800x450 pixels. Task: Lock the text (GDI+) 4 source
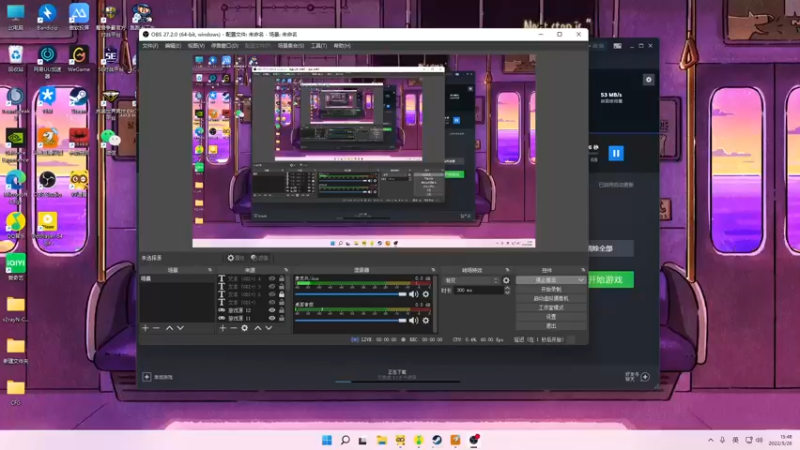tap(282, 279)
